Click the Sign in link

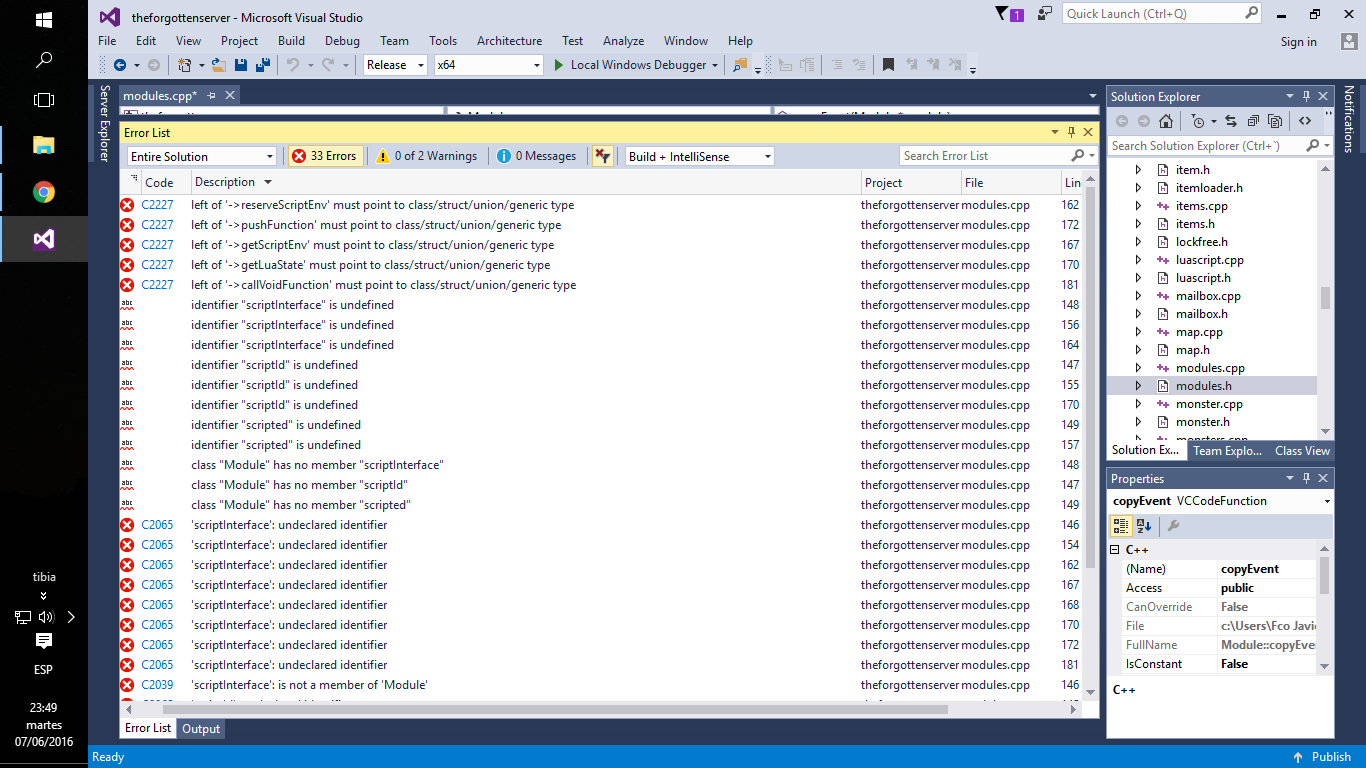tap(1298, 42)
